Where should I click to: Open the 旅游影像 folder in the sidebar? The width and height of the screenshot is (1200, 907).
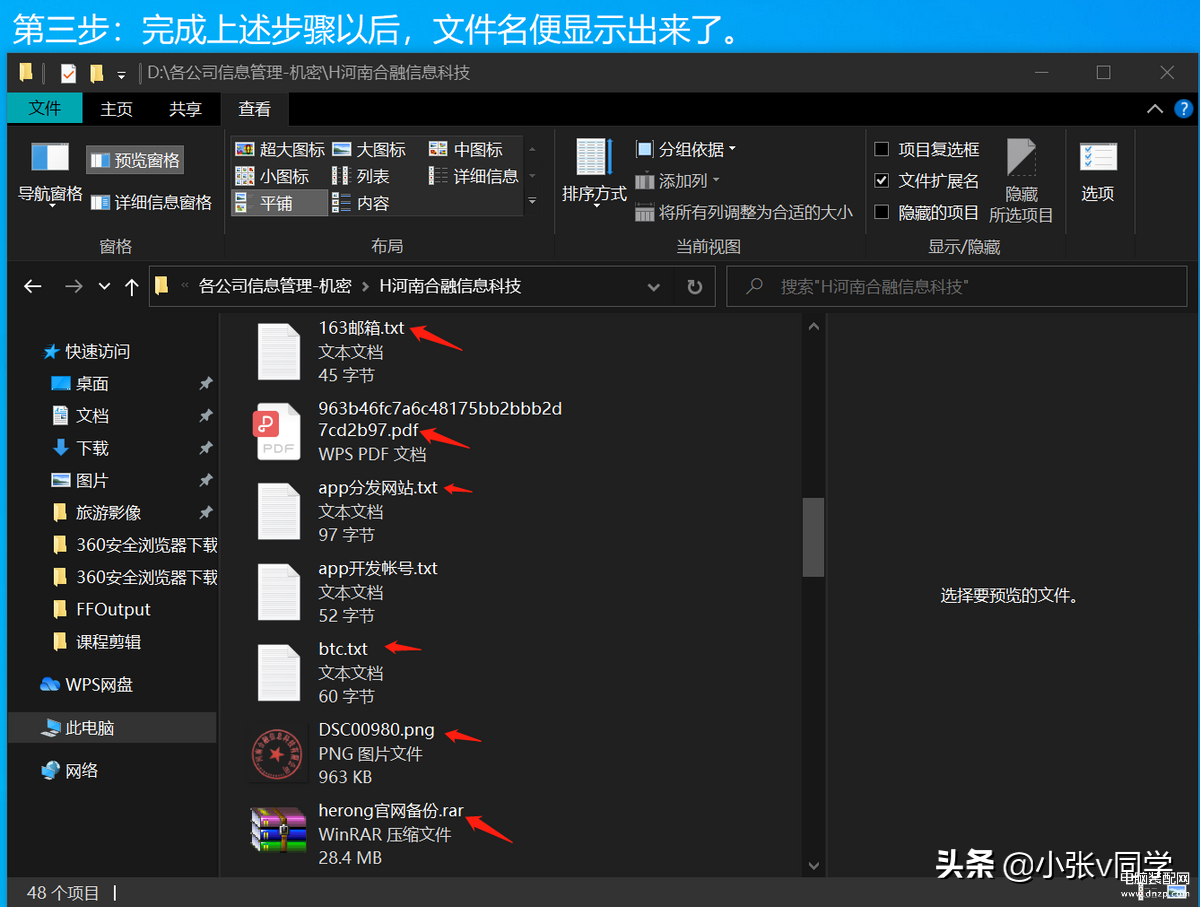tap(96, 513)
